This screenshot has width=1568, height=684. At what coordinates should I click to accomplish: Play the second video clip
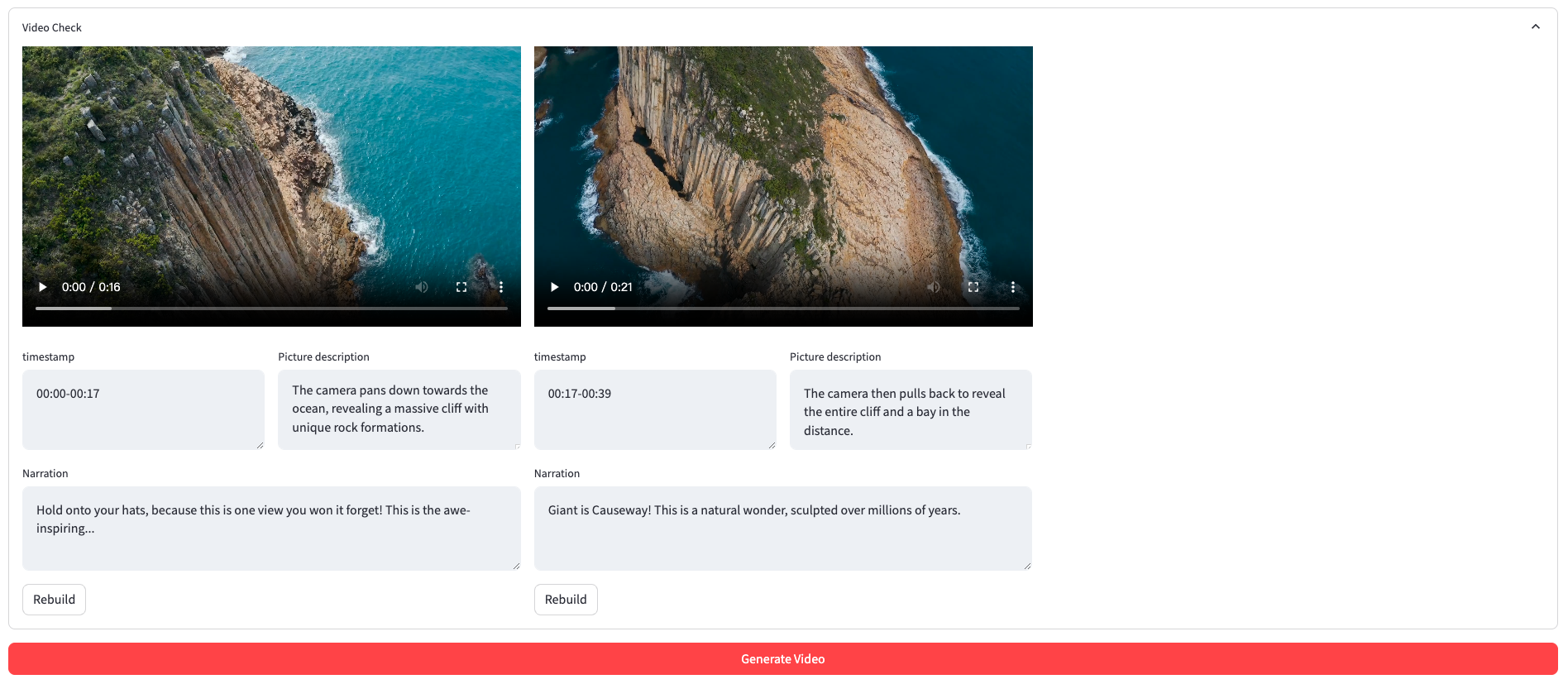pos(555,287)
